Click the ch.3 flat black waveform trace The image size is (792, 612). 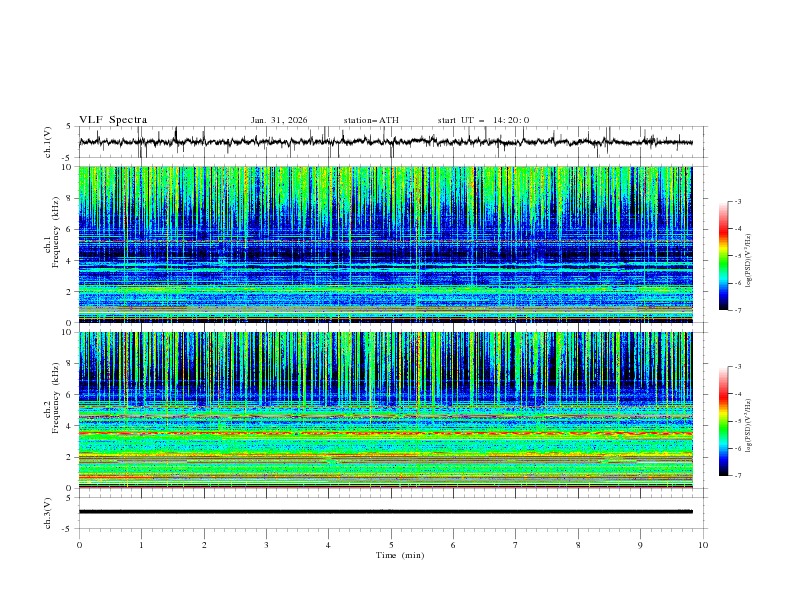[386, 512]
